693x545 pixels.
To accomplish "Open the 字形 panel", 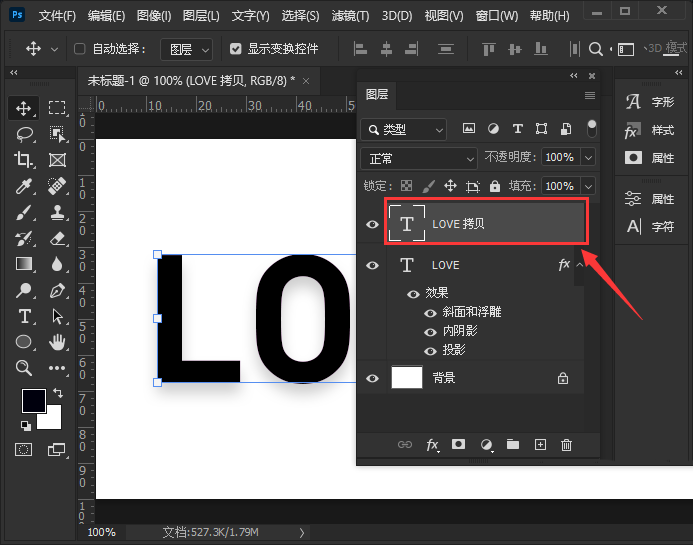I will 650,102.
